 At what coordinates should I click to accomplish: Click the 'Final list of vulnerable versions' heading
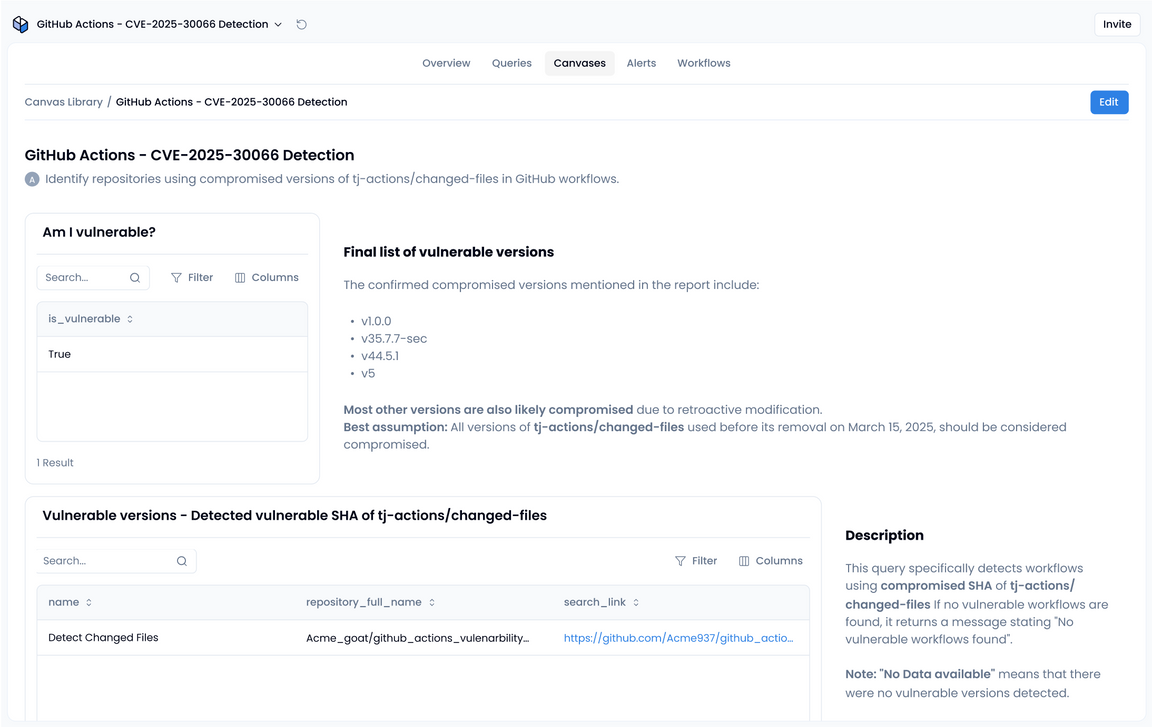click(449, 252)
